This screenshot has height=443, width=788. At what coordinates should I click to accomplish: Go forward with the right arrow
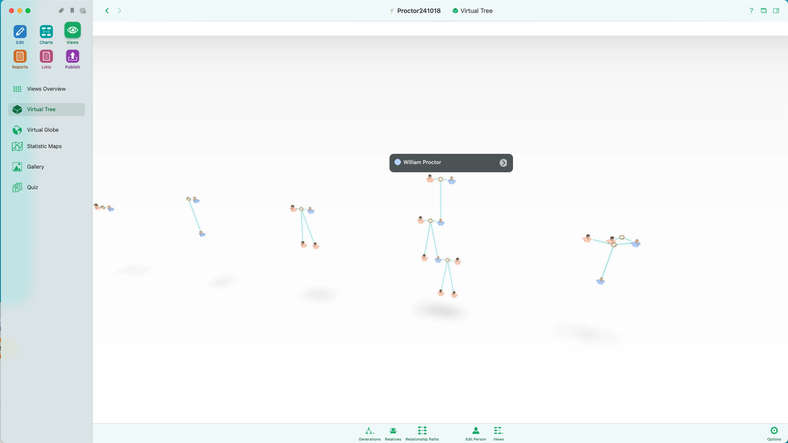(x=120, y=11)
